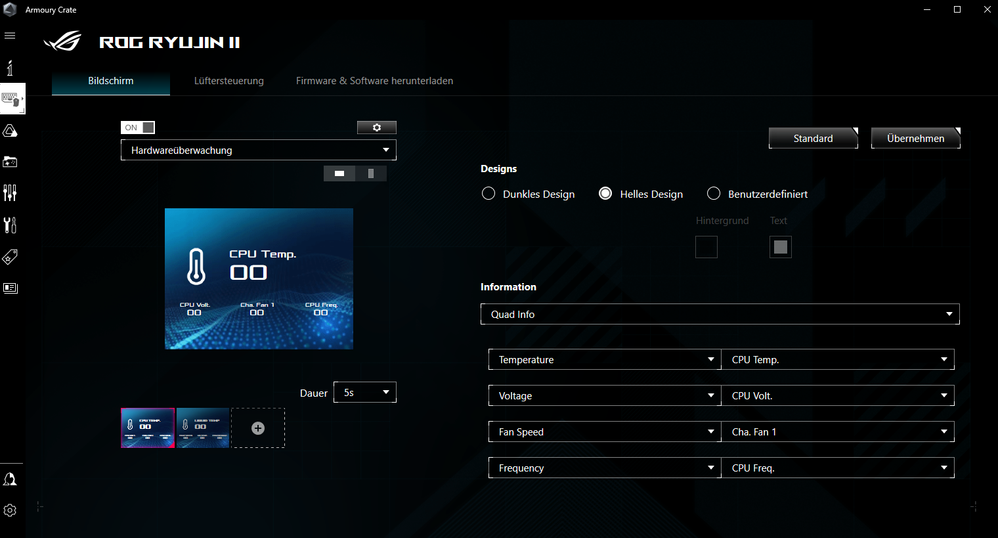The height and width of the screenshot is (538, 998).
Task: Open the Hardwareüberwachung mode dropdown
Action: click(258, 150)
